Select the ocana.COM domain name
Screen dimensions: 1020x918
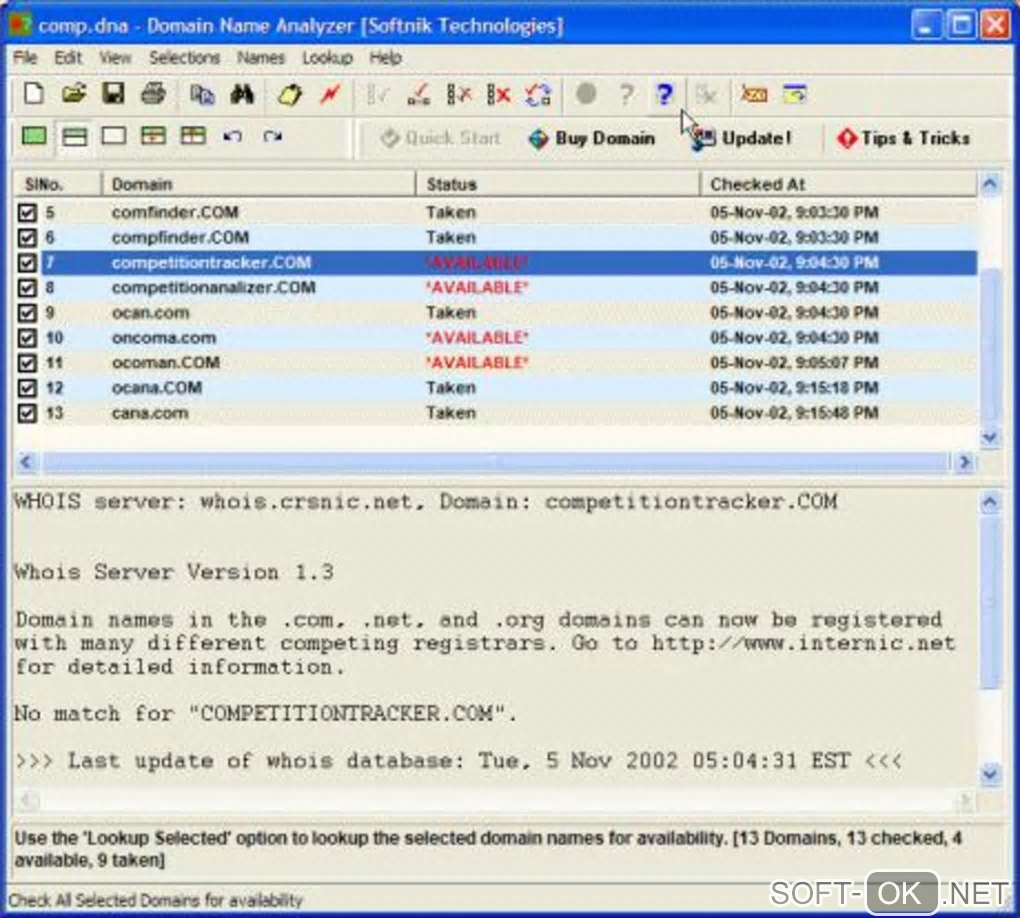[x=157, y=388]
